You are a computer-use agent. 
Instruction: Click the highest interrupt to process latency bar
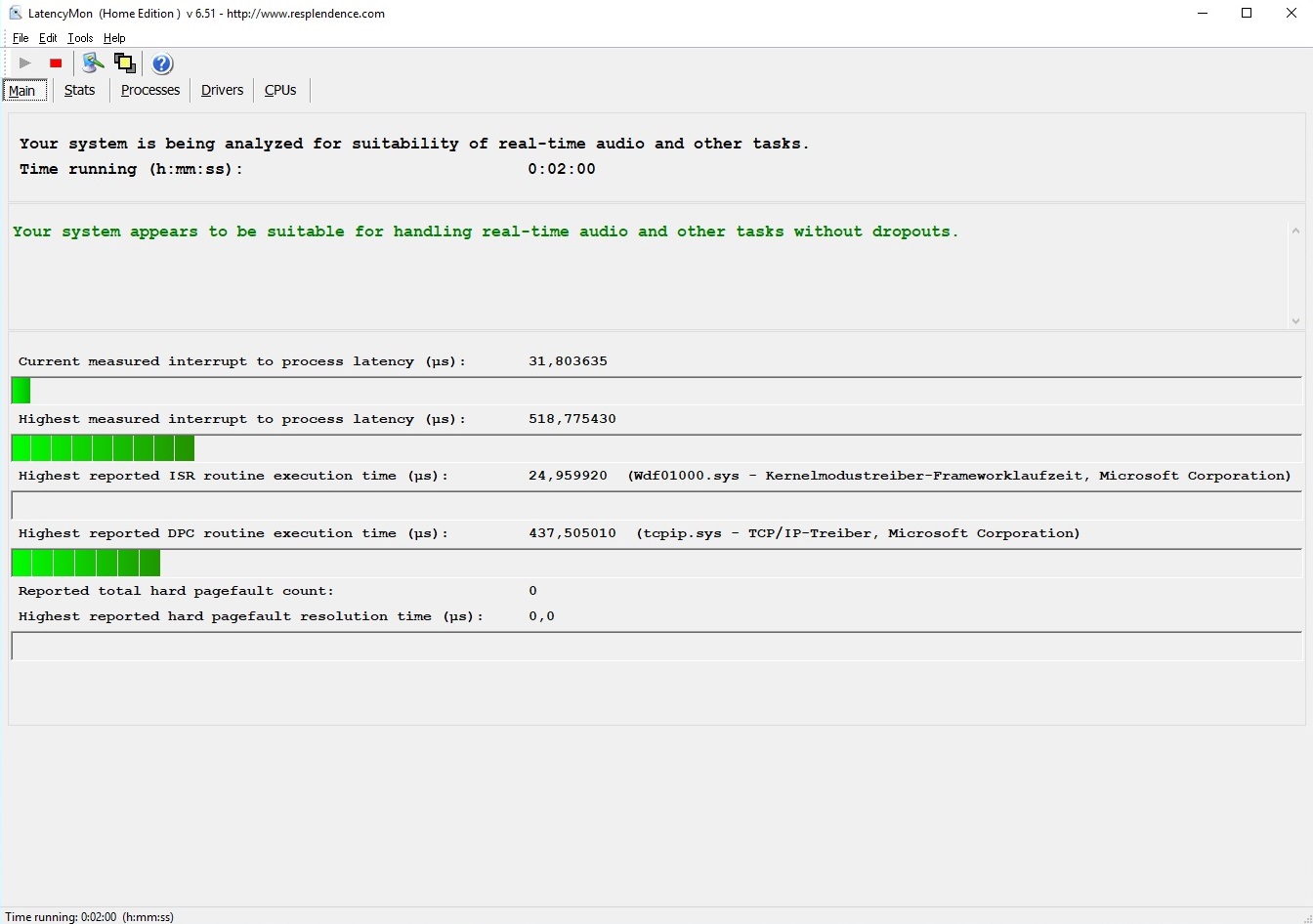(656, 447)
